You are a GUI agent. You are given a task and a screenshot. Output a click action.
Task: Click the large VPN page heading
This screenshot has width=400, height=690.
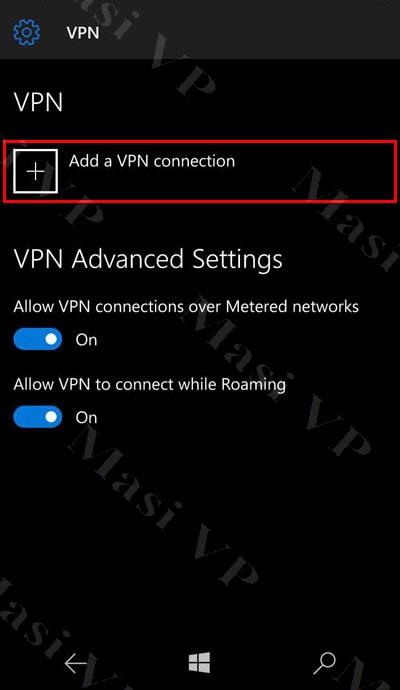coord(38,102)
